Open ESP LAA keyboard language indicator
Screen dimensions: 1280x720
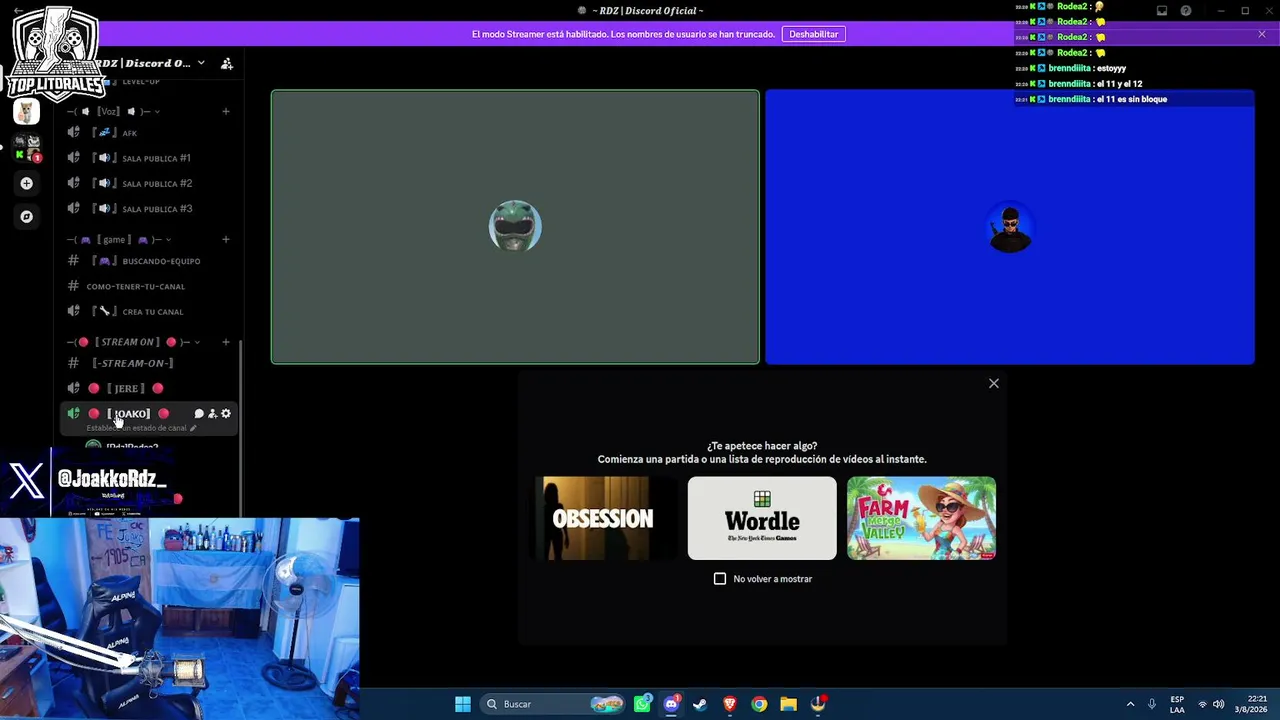coord(1177,704)
